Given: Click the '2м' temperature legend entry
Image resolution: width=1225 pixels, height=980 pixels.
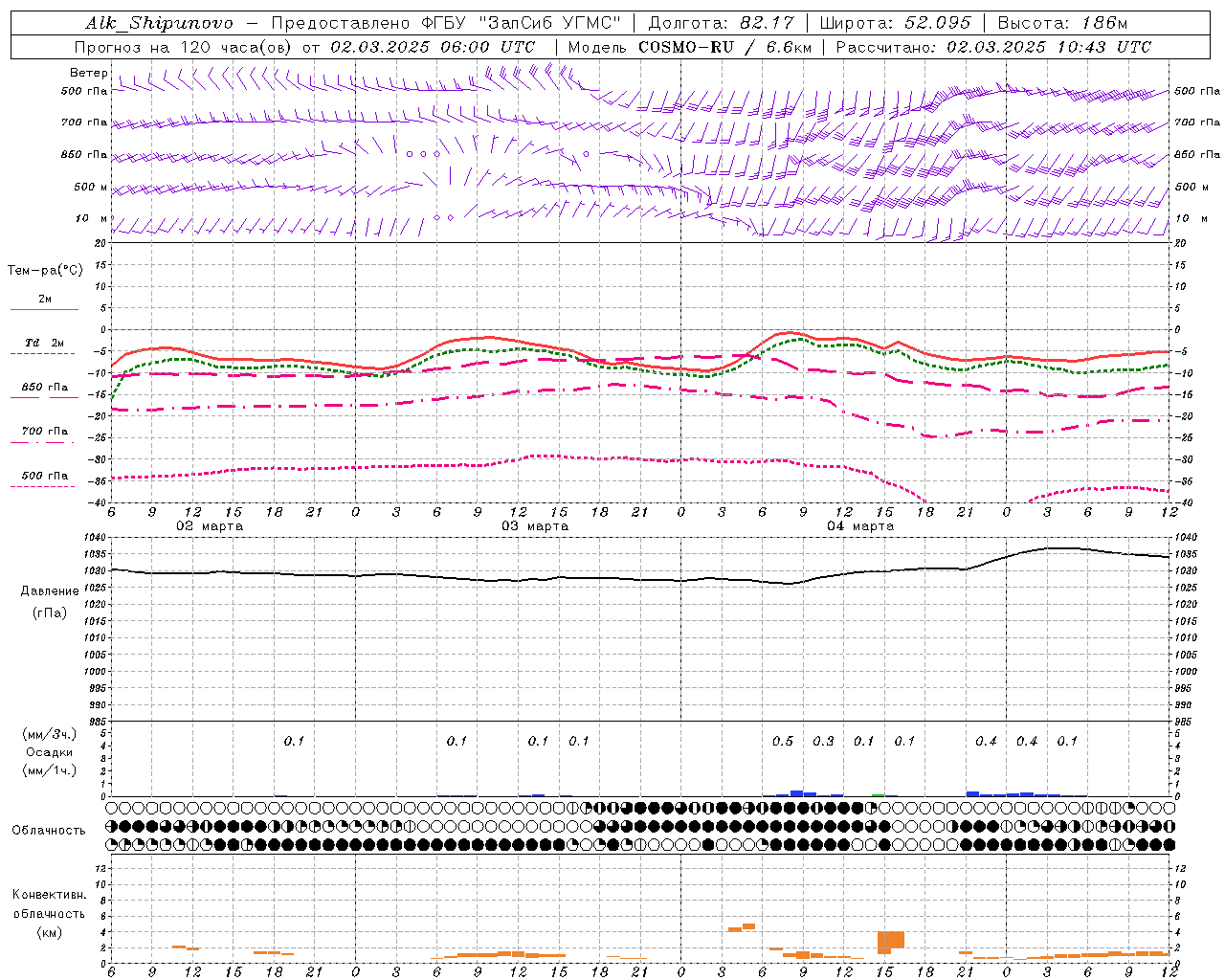Looking at the screenshot, I should pyautogui.click(x=45, y=300).
